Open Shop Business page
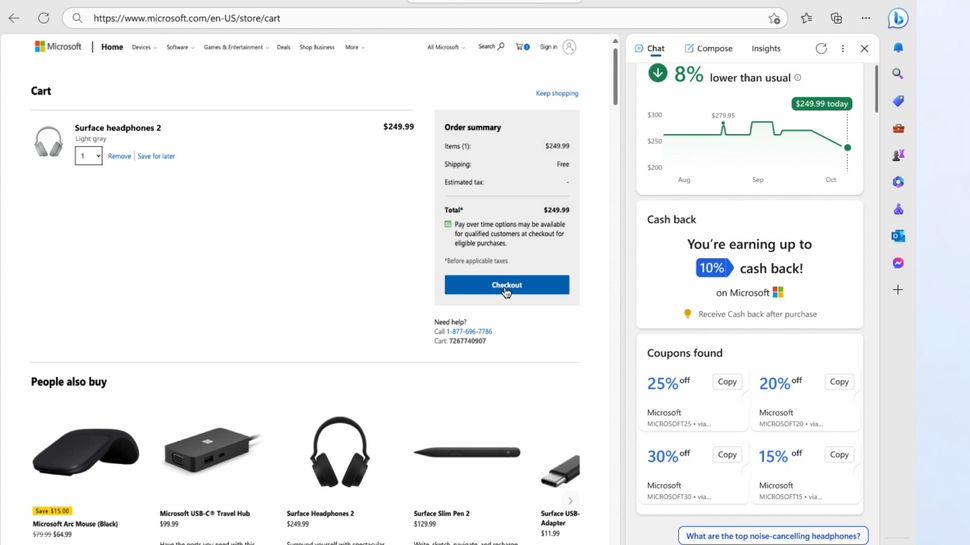Viewport: 970px width, 545px height. (317, 47)
